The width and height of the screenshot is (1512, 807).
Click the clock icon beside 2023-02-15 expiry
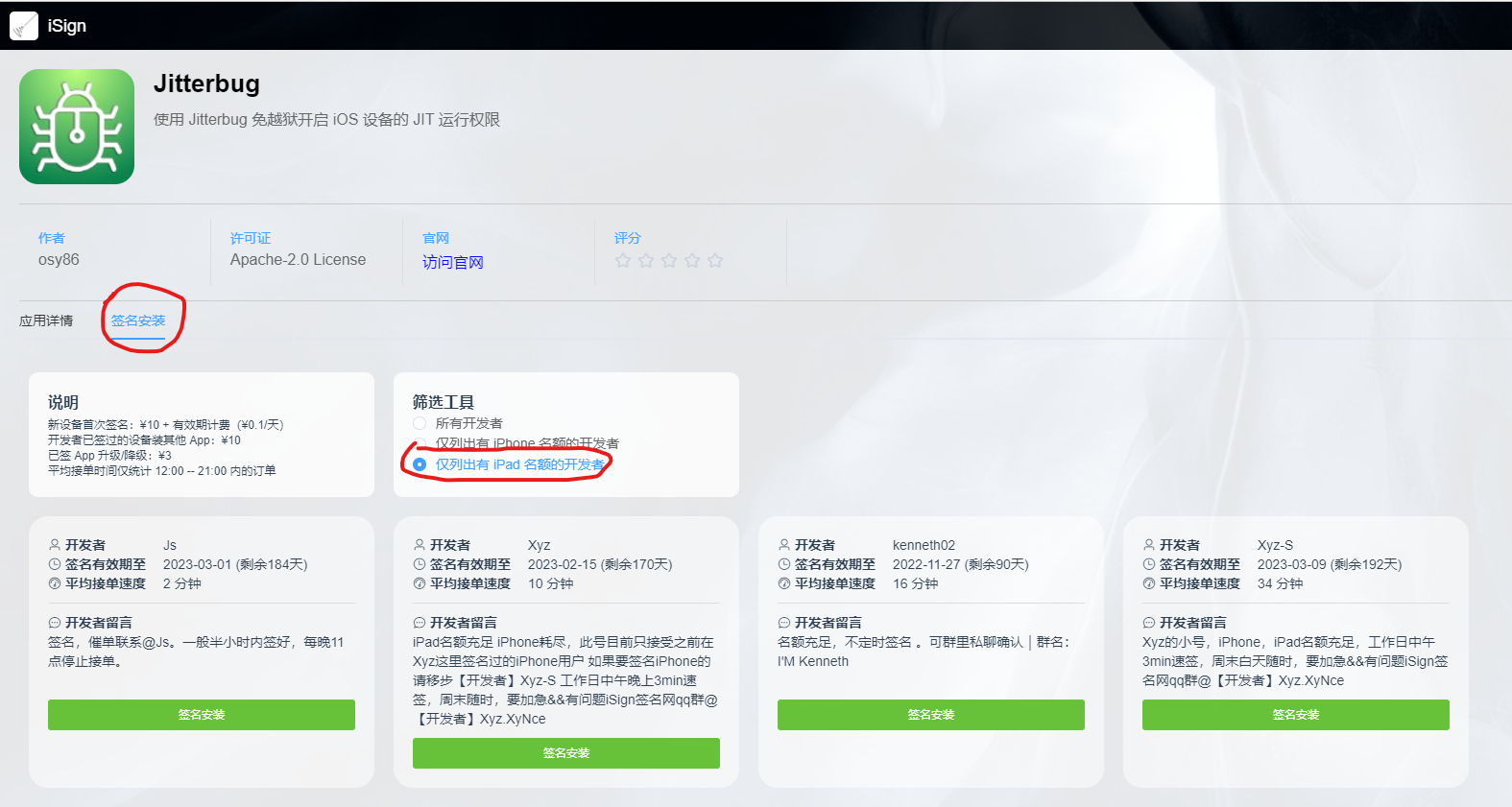point(420,564)
